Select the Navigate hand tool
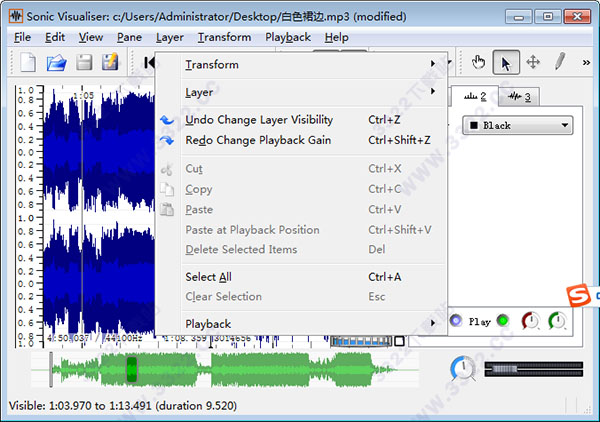The width and height of the screenshot is (600, 422). tap(479, 62)
